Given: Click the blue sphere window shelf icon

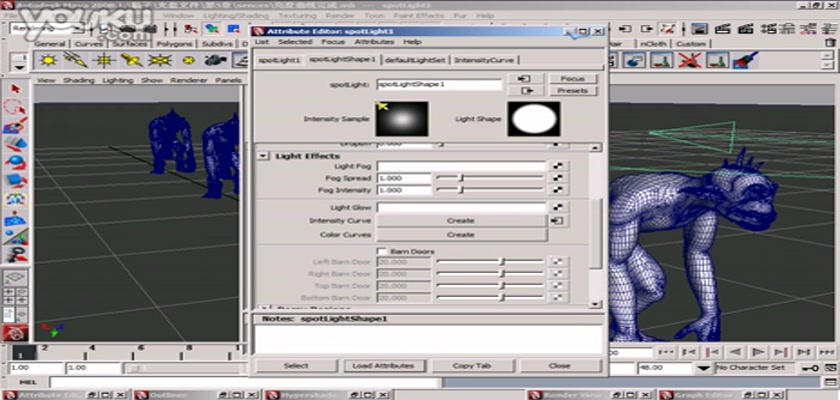Looking at the screenshot, I should (635, 60).
